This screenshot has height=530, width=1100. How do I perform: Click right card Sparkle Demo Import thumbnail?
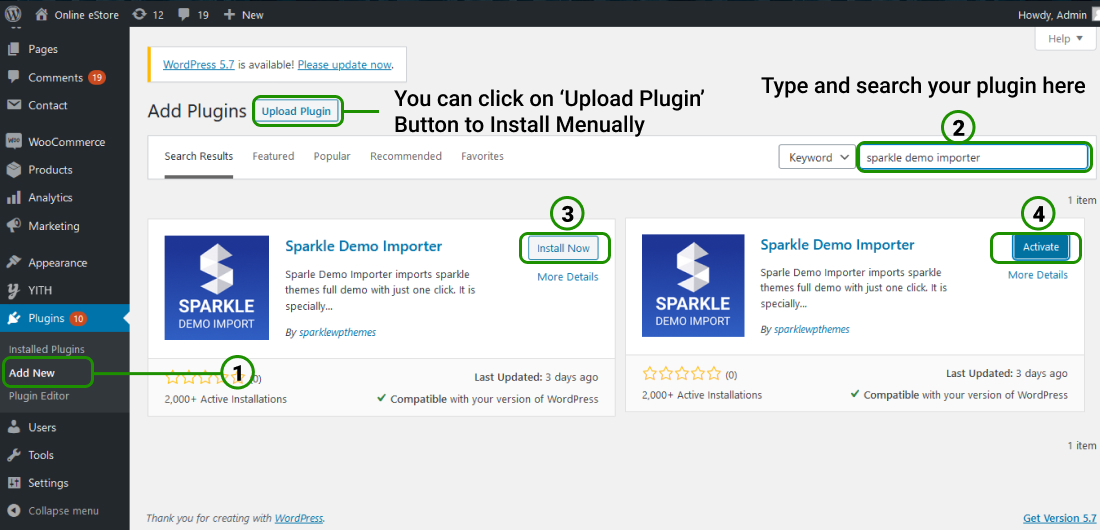(694, 286)
